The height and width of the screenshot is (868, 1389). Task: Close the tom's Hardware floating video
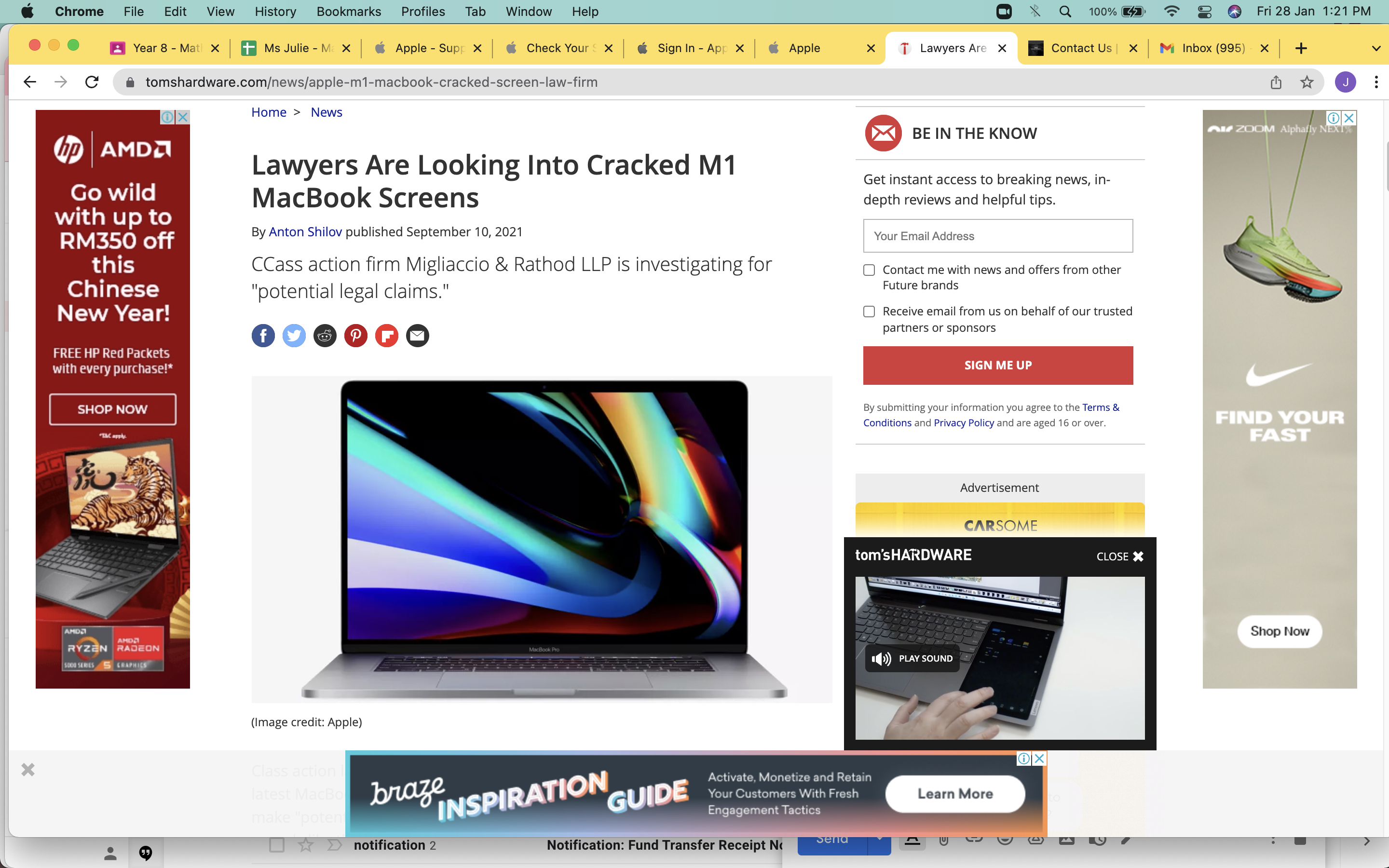click(1120, 556)
